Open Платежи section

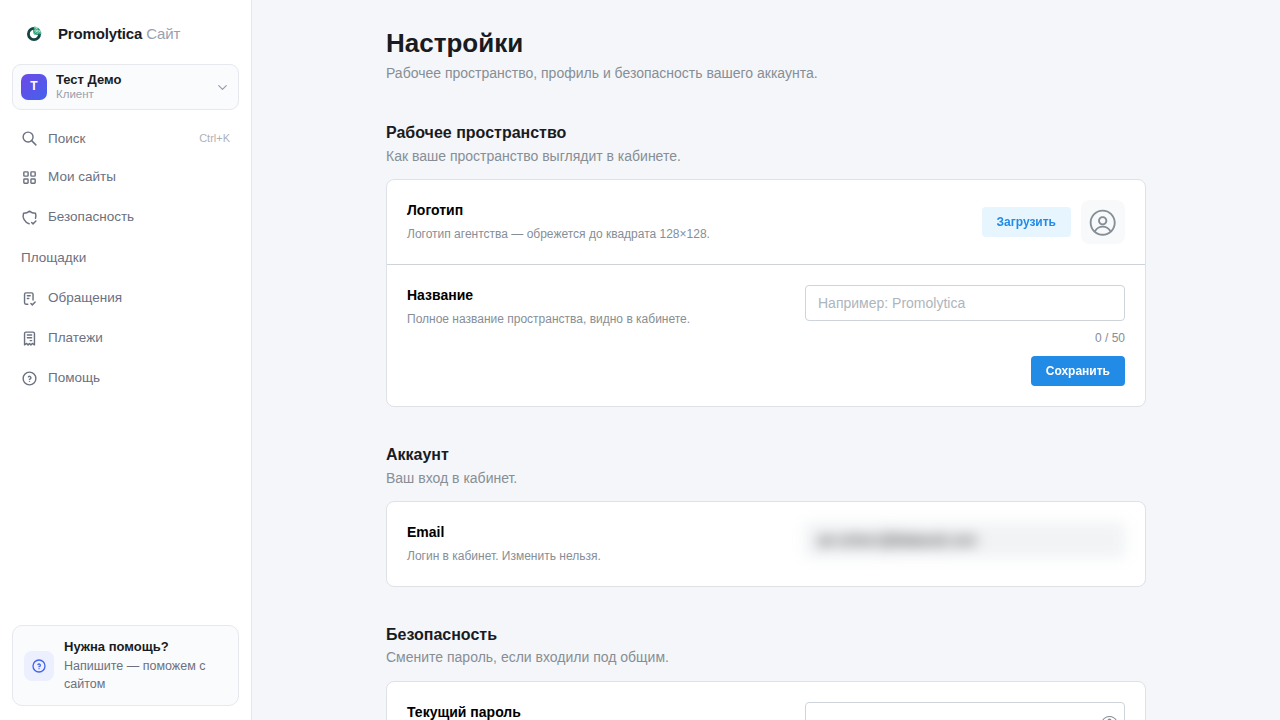click(125, 338)
